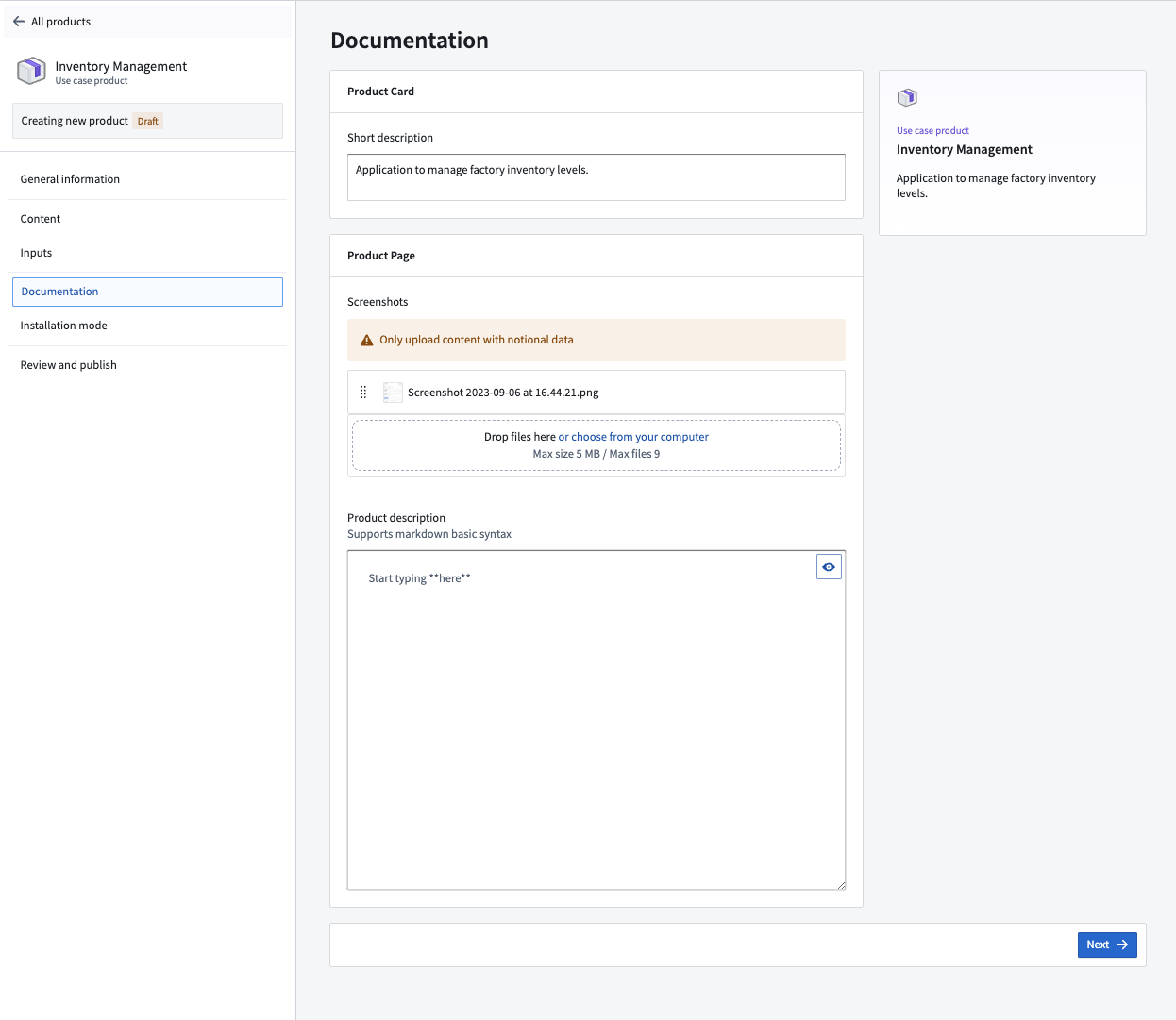Select Documentation in sidebar
Viewport: 1176px width, 1020px height.
coord(147,292)
